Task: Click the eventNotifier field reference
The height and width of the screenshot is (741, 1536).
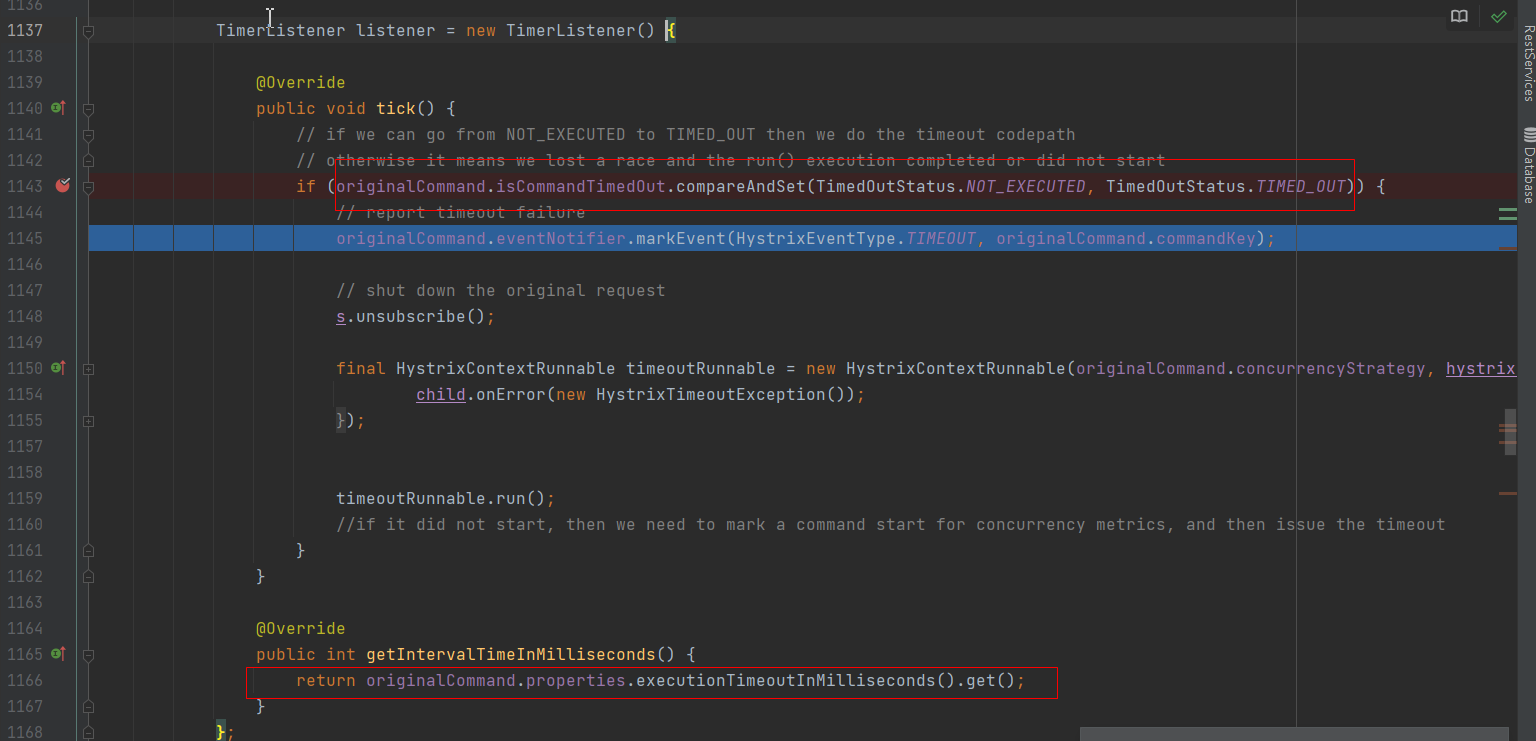Action: point(561,238)
